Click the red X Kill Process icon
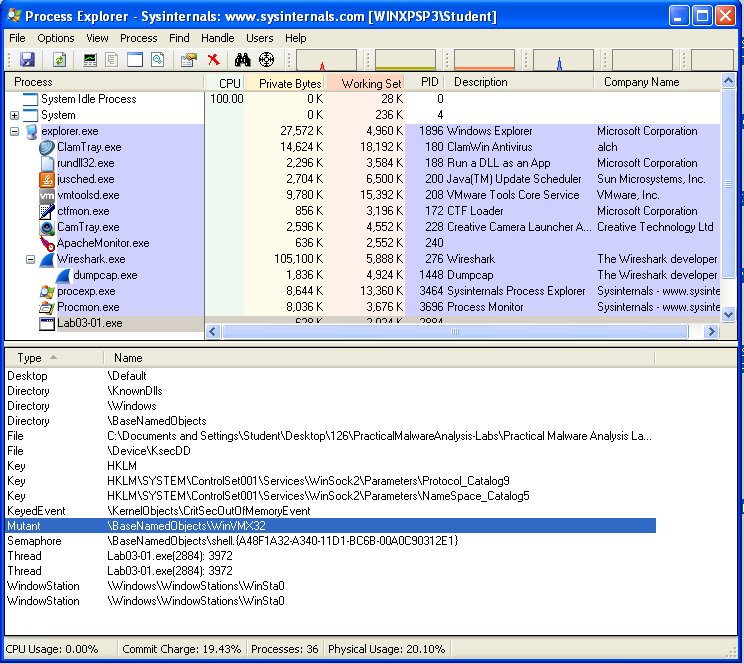Screen dimensions: 744x664 (x=214, y=60)
